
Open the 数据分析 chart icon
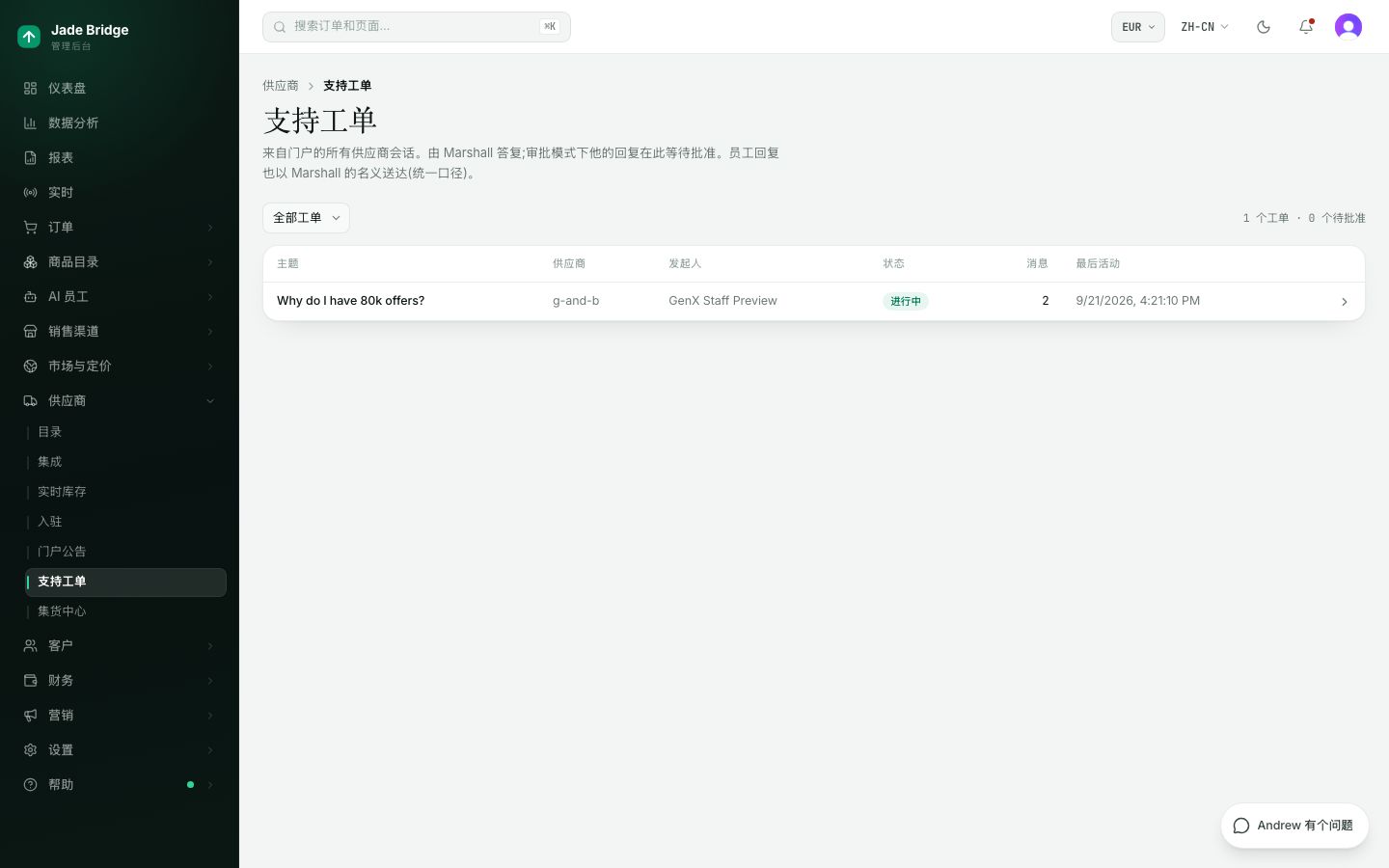point(30,122)
